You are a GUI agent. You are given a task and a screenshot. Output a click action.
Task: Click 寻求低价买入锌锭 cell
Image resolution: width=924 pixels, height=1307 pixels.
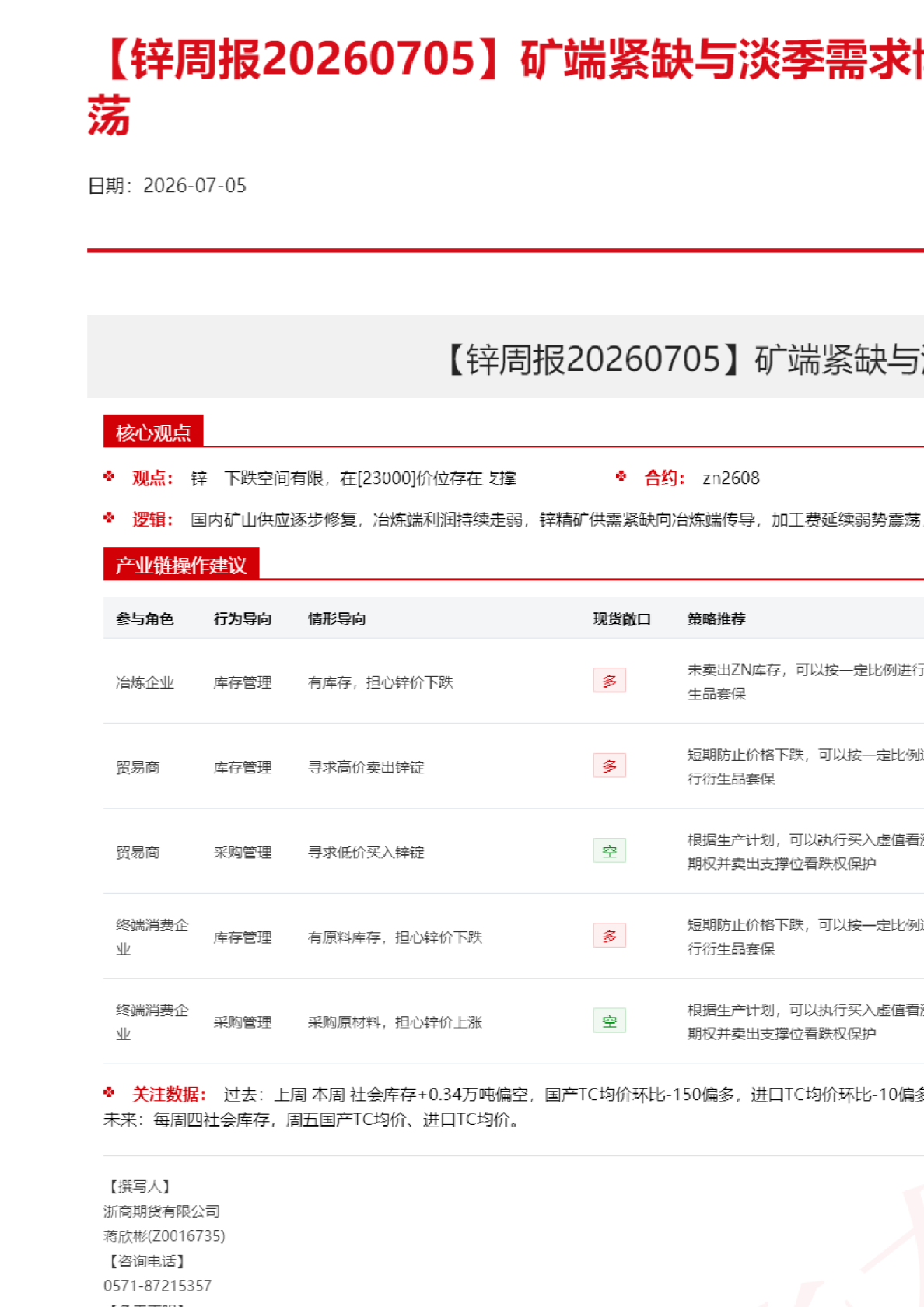pyautogui.click(x=366, y=852)
